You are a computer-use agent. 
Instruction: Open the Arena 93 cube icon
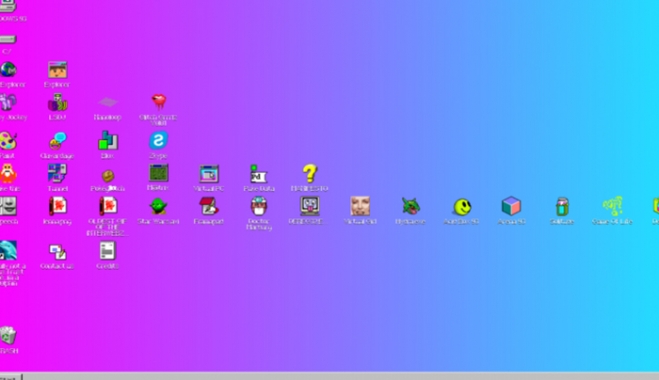click(511, 206)
